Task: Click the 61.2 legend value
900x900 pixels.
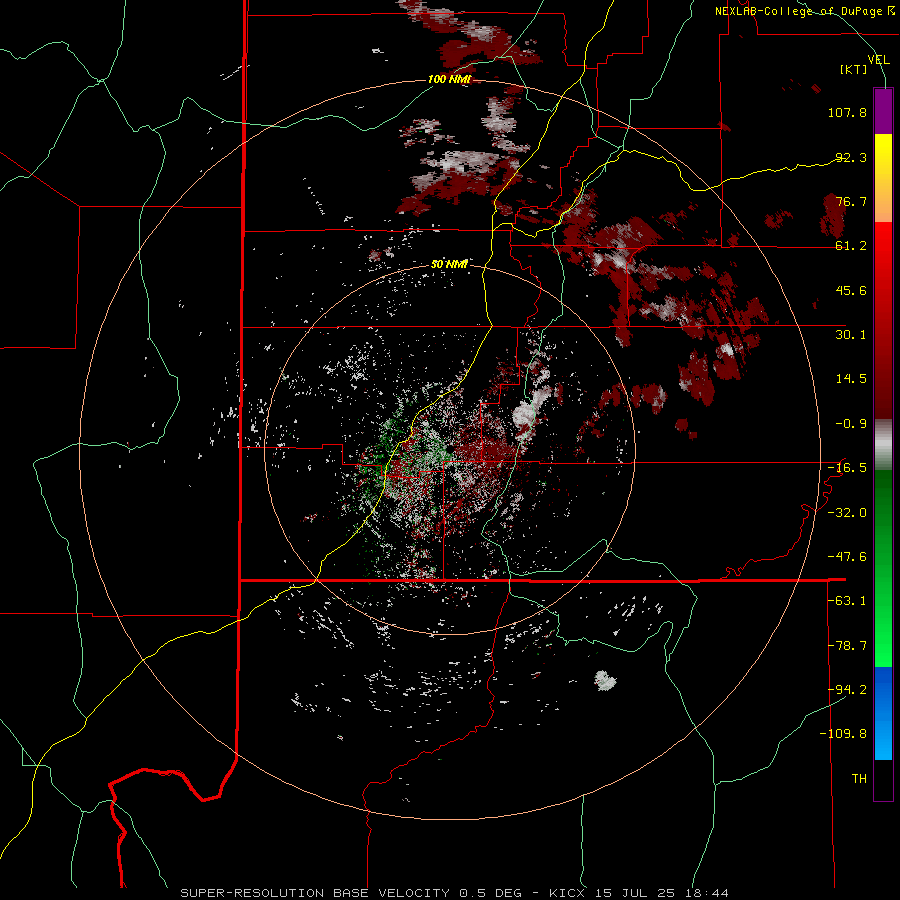Action: [851, 246]
